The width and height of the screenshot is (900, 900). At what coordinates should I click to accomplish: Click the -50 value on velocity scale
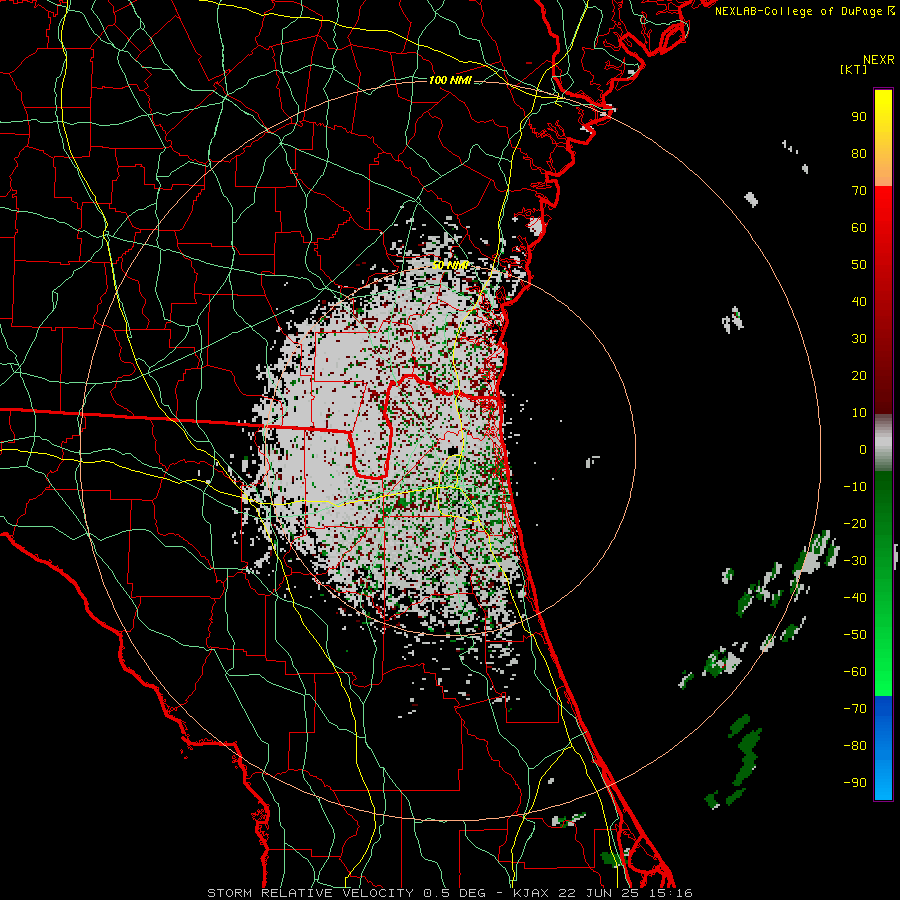[855, 635]
